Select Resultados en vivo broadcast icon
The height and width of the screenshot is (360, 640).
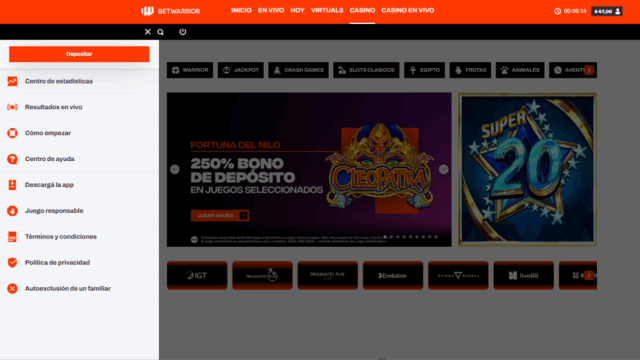pyautogui.click(x=12, y=107)
